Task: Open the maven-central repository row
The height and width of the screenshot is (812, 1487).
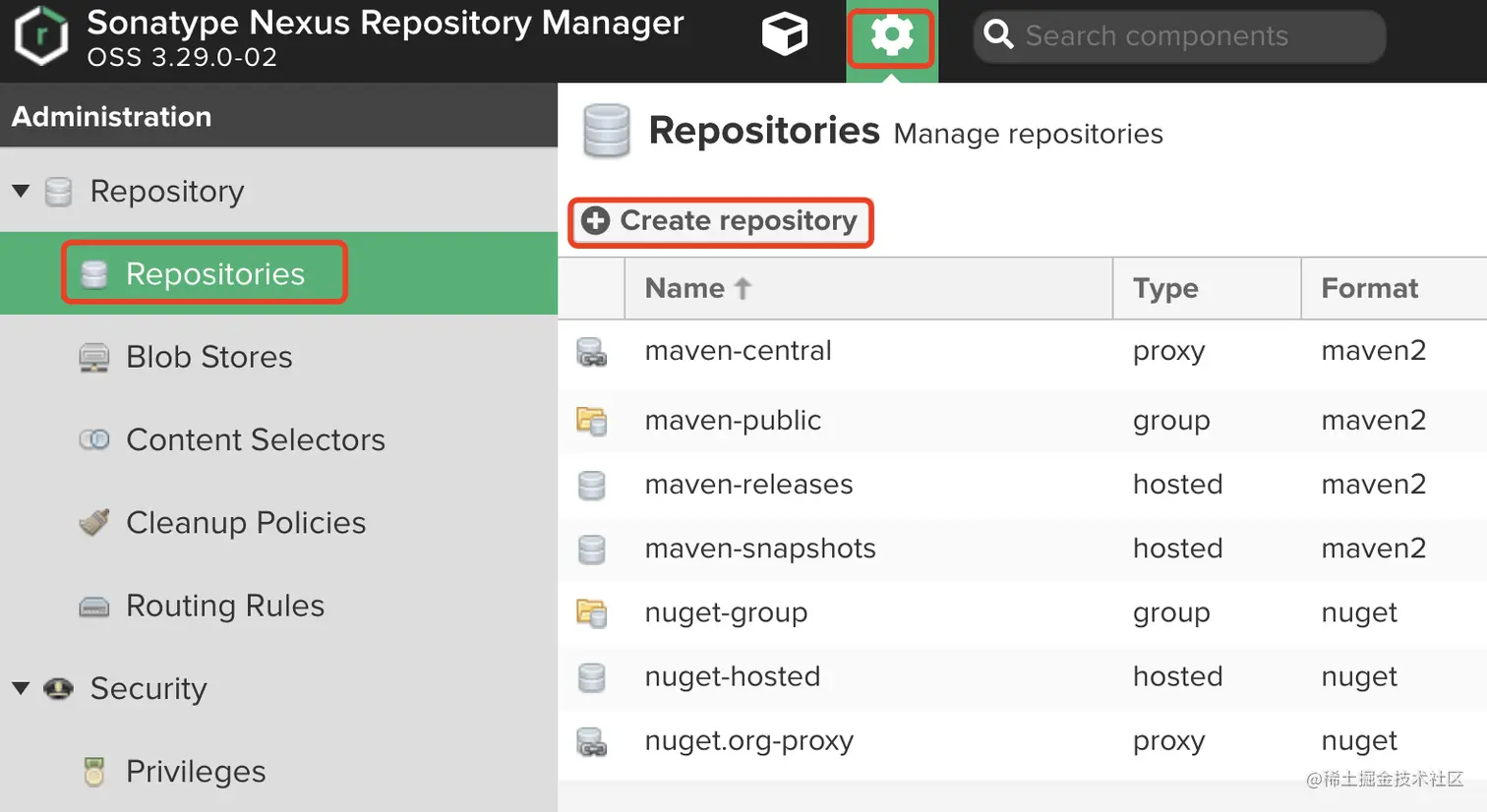Action: (1023, 352)
